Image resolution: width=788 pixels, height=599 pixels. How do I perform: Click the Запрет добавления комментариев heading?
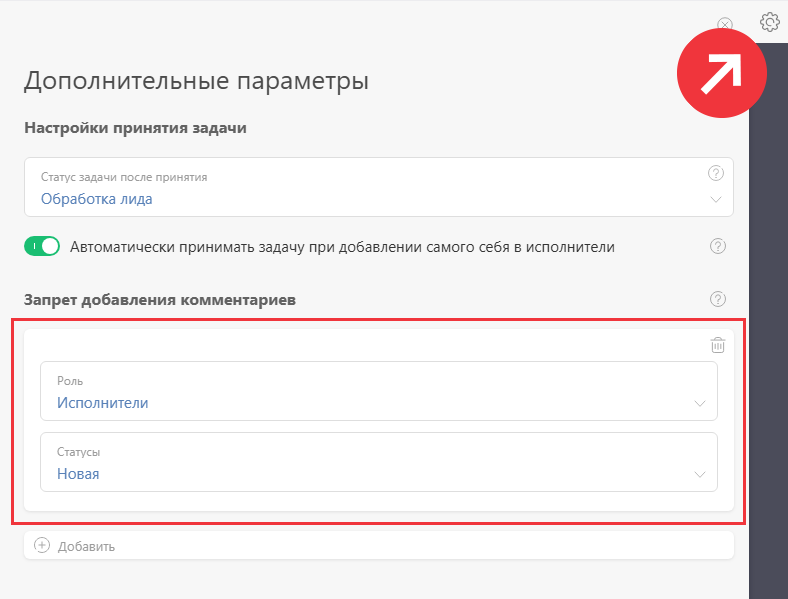click(x=160, y=300)
